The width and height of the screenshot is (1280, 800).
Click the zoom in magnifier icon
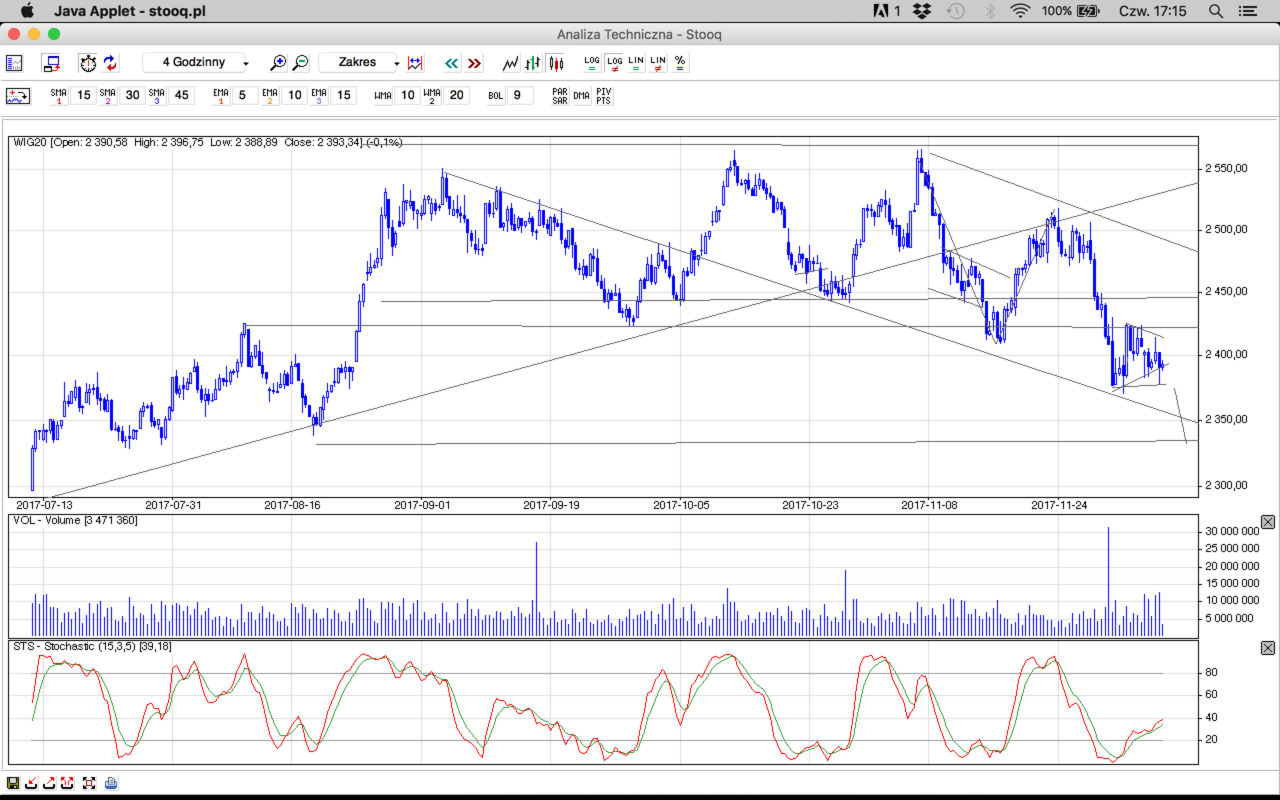pos(278,63)
